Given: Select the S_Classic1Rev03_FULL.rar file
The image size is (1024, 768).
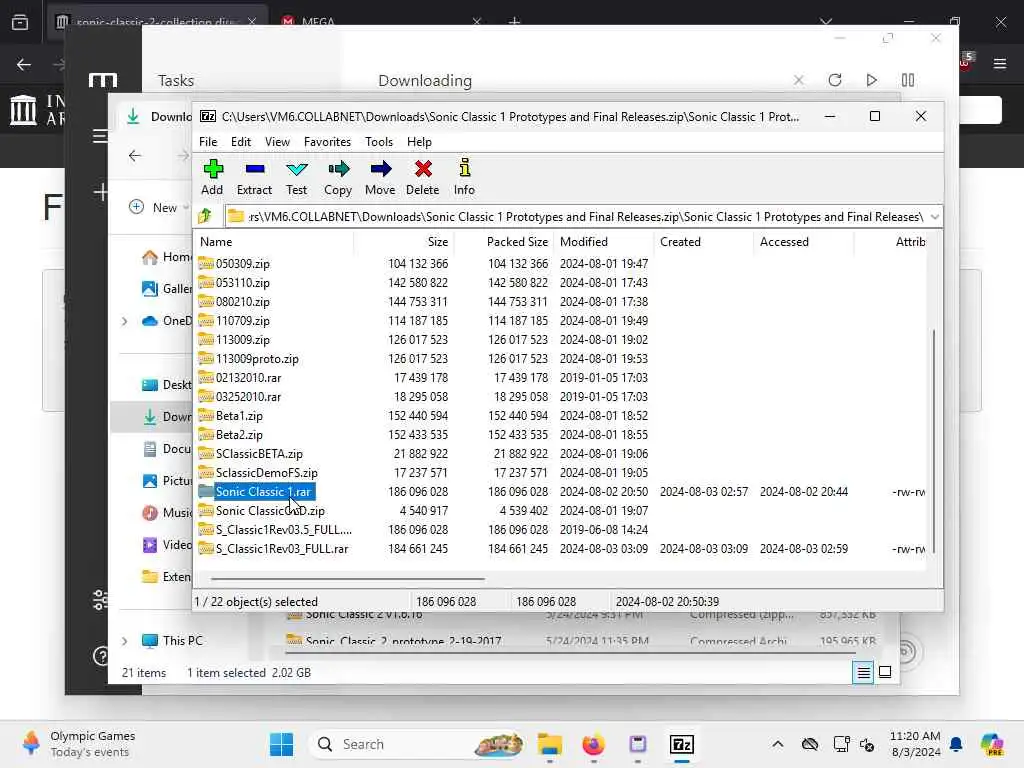Looking at the screenshot, I should tap(281, 549).
